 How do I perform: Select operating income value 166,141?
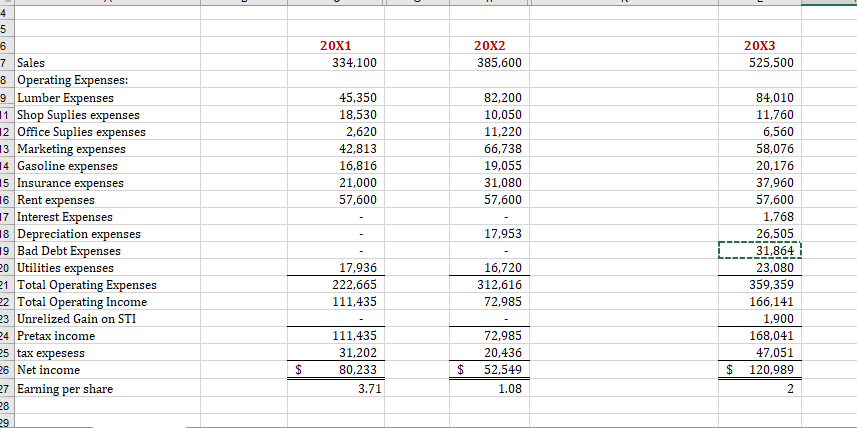759,302
